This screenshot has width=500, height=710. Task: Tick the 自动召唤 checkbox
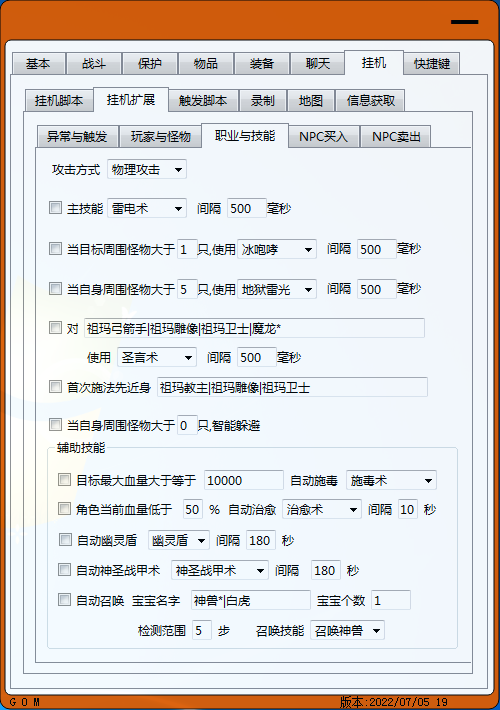point(64,600)
